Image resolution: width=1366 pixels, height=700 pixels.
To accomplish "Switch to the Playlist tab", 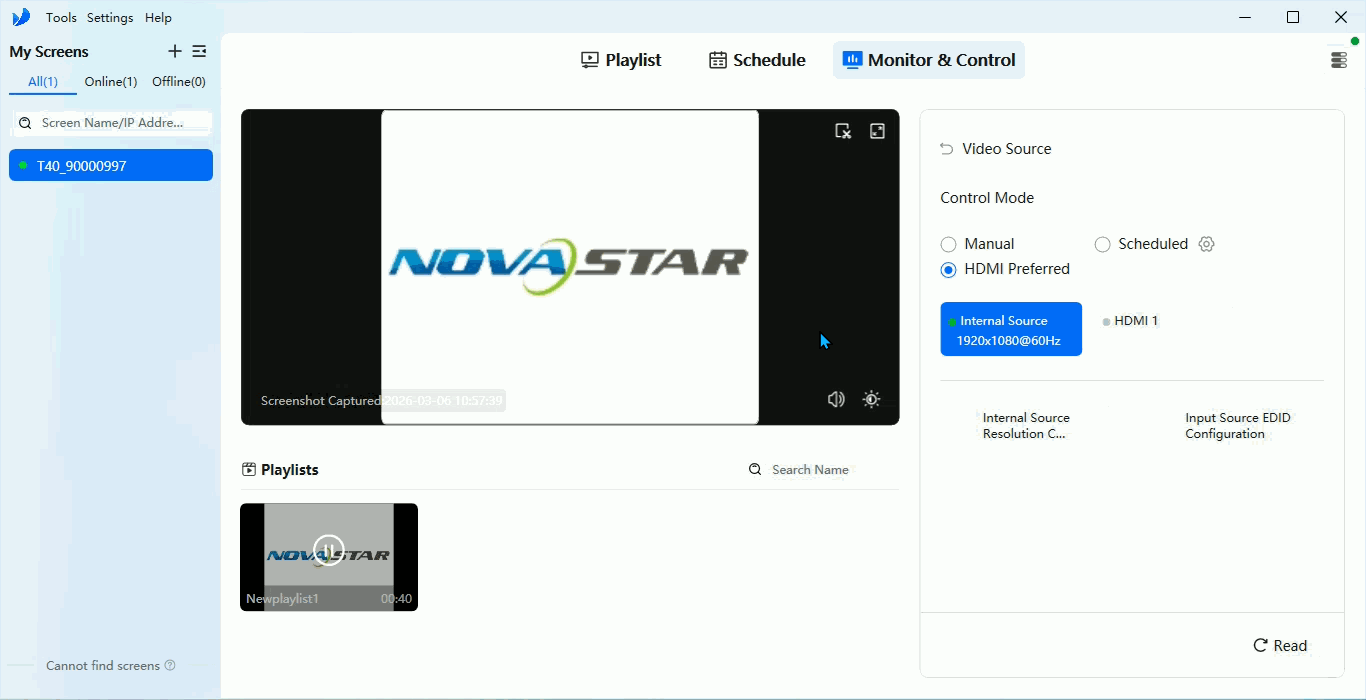I will point(621,60).
